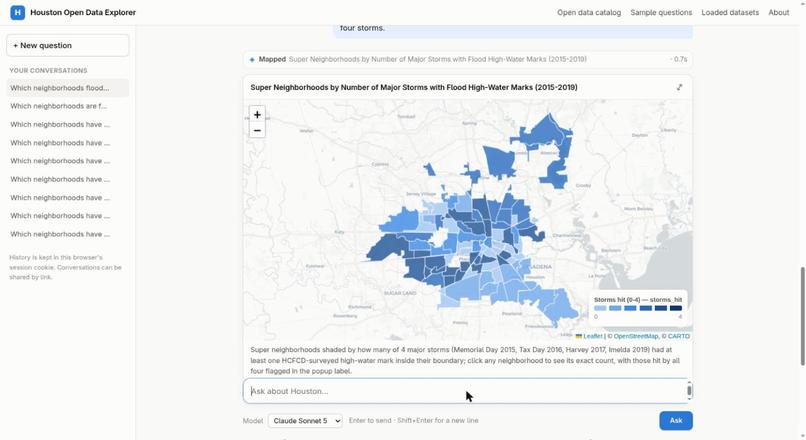Viewport: 806px width, 440px height.
Task: Open the last conversation in the sidebar list
Action: pos(67,234)
